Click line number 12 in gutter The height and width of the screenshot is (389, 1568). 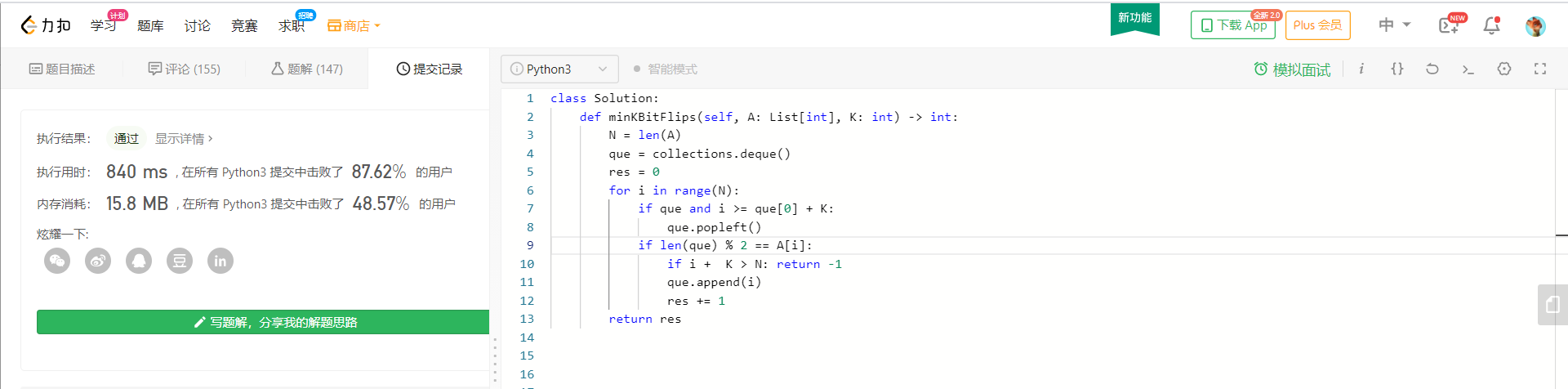527,301
